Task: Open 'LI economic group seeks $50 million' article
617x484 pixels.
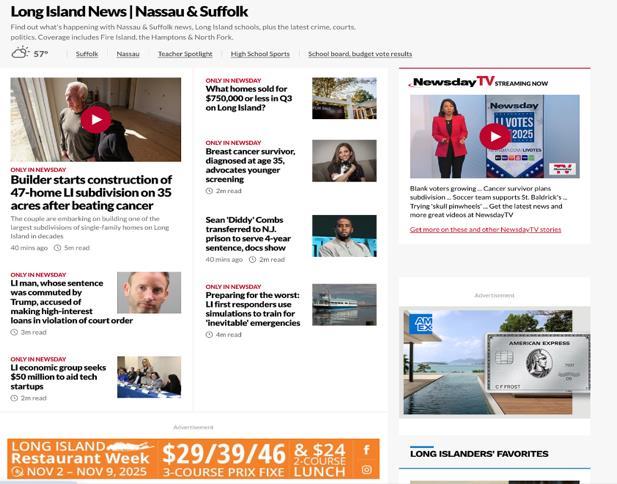Action: pyautogui.click(x=58, y=377)
